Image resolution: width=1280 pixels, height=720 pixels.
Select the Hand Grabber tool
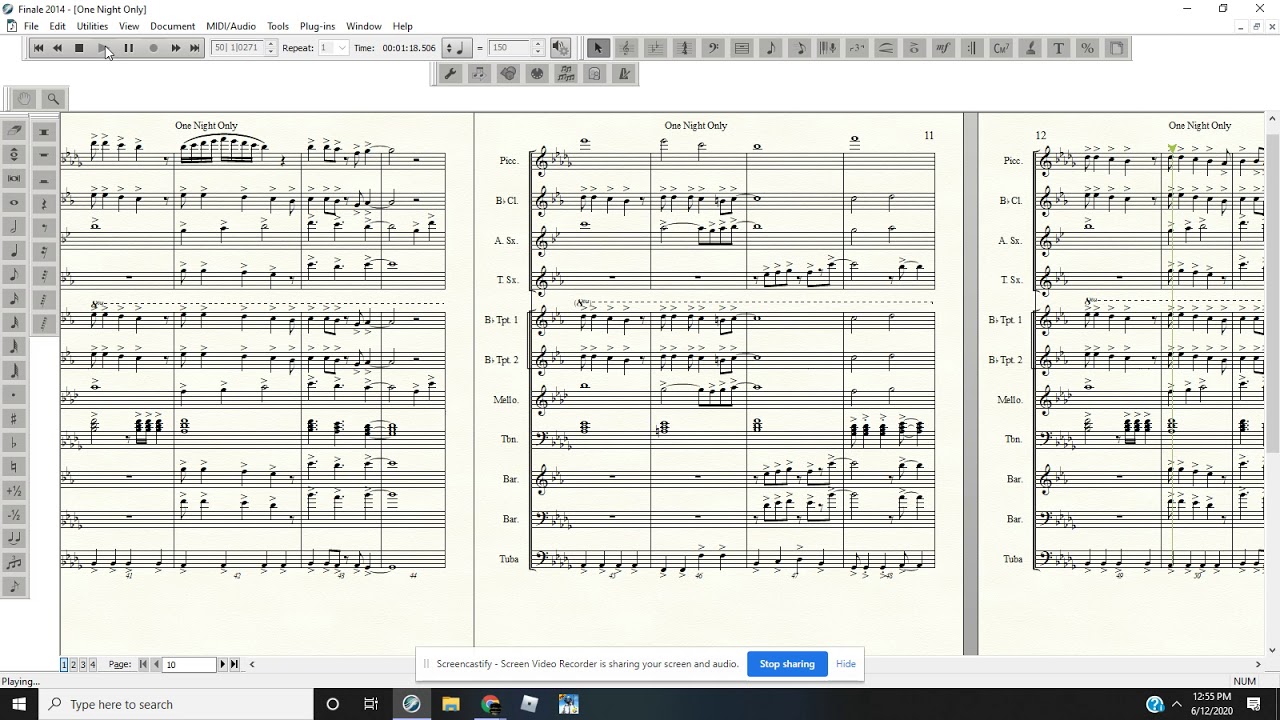[x=24, y=98]
